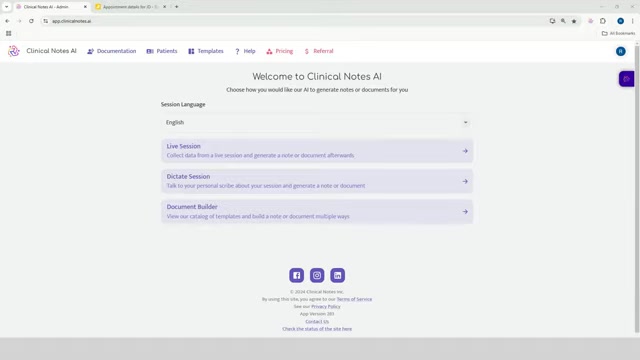
Task: Click the pink extension icon in toolbar
Action: click(x=591, y=21)
